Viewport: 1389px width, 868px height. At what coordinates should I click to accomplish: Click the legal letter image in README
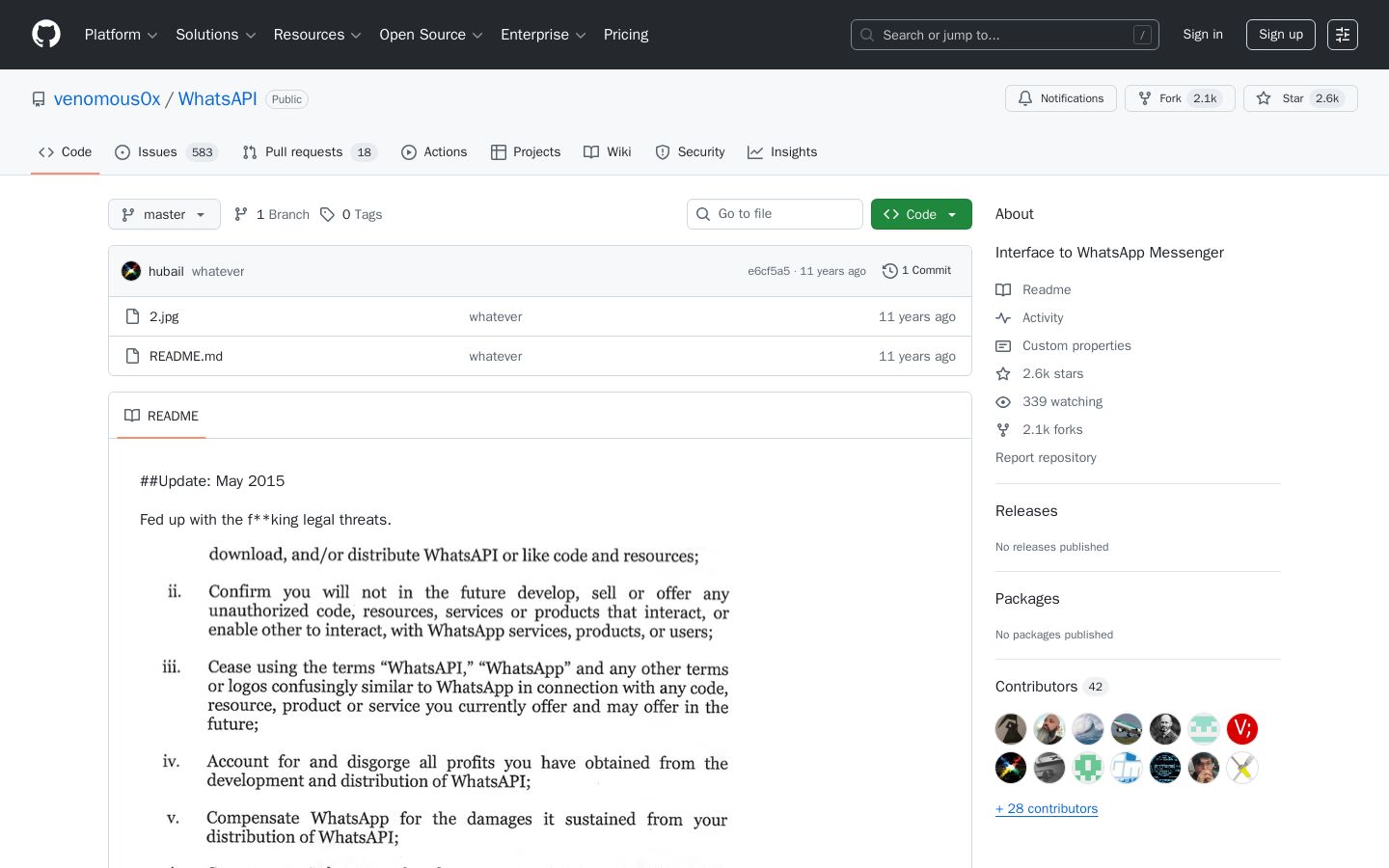click(x=445, y=704)
